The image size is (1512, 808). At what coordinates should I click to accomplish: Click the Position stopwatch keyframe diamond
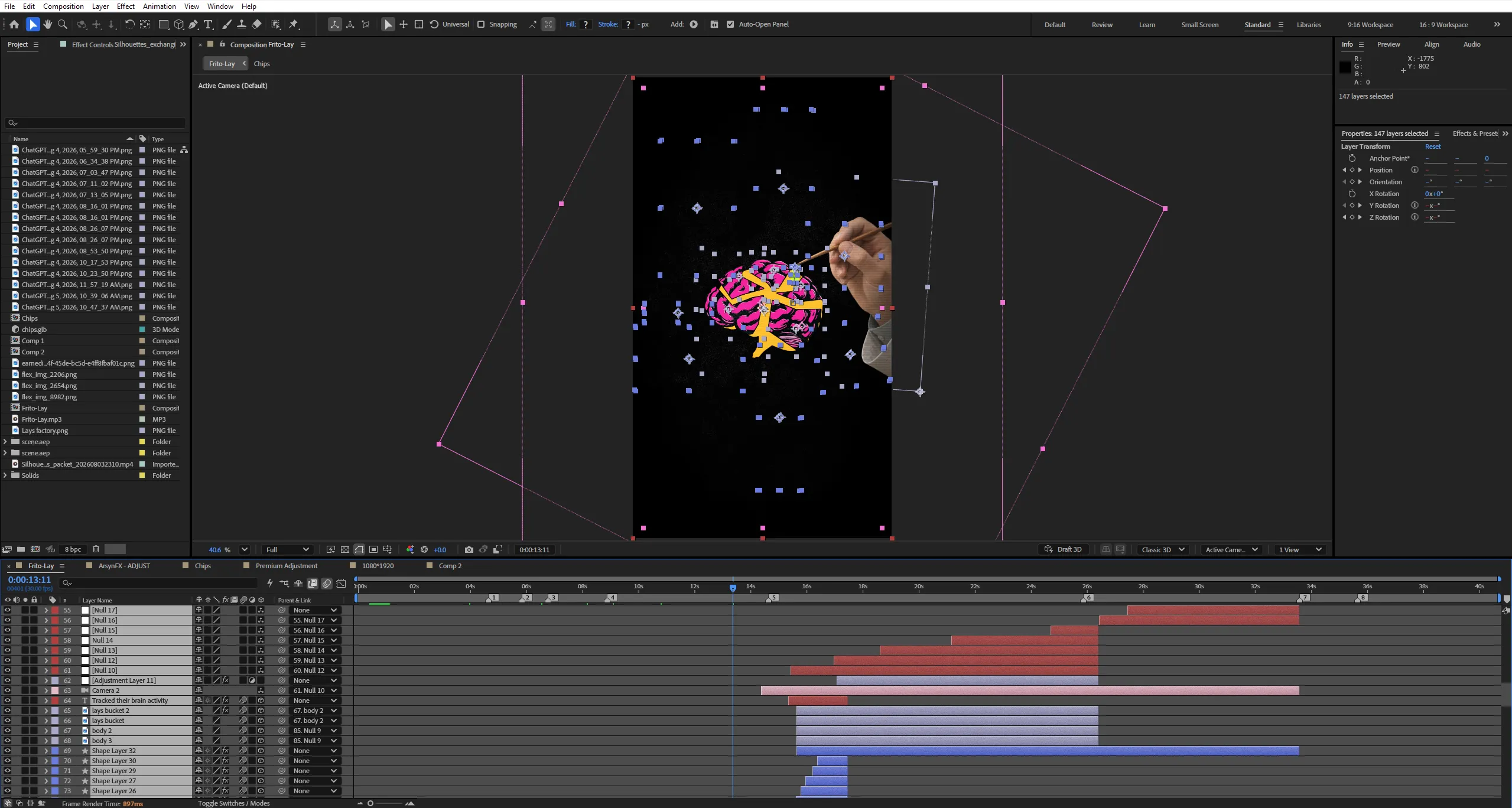point(1352,170)
